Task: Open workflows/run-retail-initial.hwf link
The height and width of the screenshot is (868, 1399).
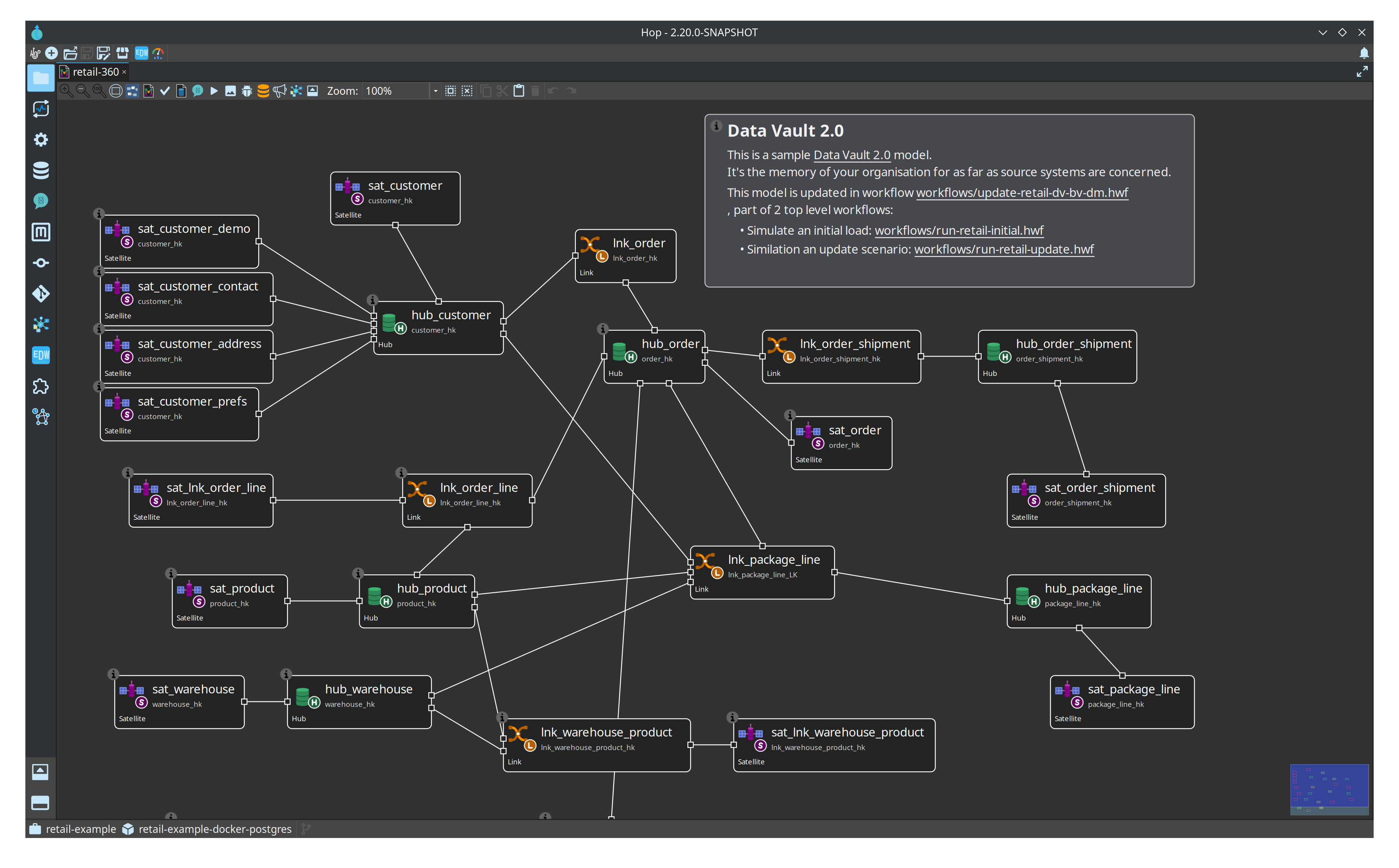Action: pyautogui.click(x=959, y=230)
